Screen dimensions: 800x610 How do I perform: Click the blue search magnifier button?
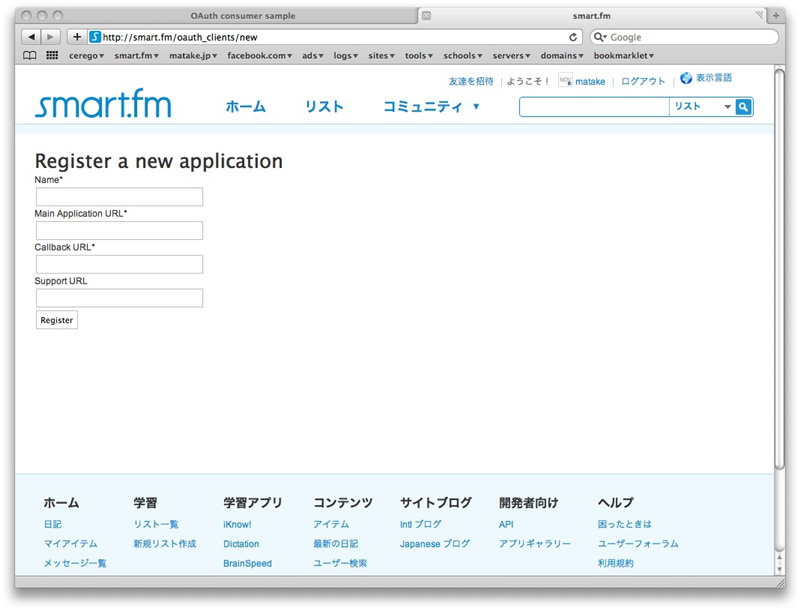(744, 107)
